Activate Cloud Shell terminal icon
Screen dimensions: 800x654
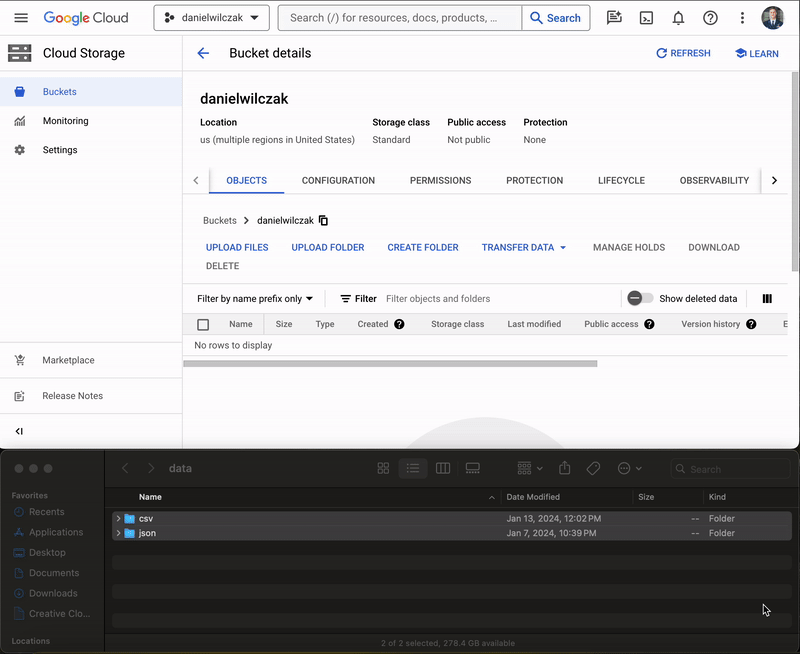click(x=646, y=18)
